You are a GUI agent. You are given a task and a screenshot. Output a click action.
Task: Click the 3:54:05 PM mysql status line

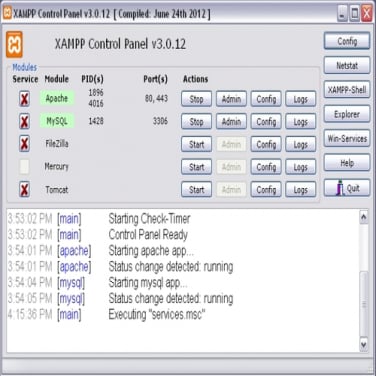(120, 299)
